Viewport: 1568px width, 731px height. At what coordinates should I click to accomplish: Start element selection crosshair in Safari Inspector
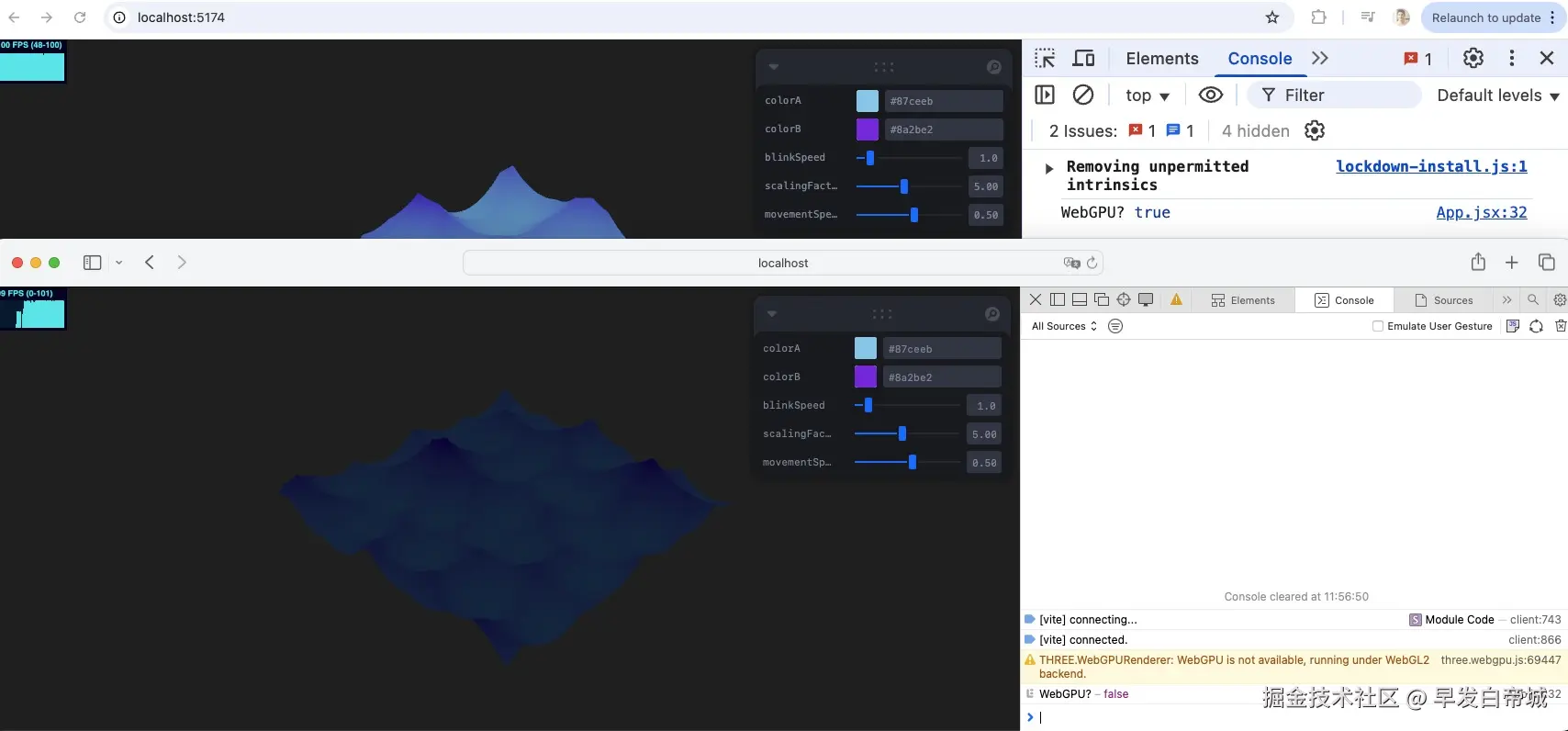tap(1124, 299)
